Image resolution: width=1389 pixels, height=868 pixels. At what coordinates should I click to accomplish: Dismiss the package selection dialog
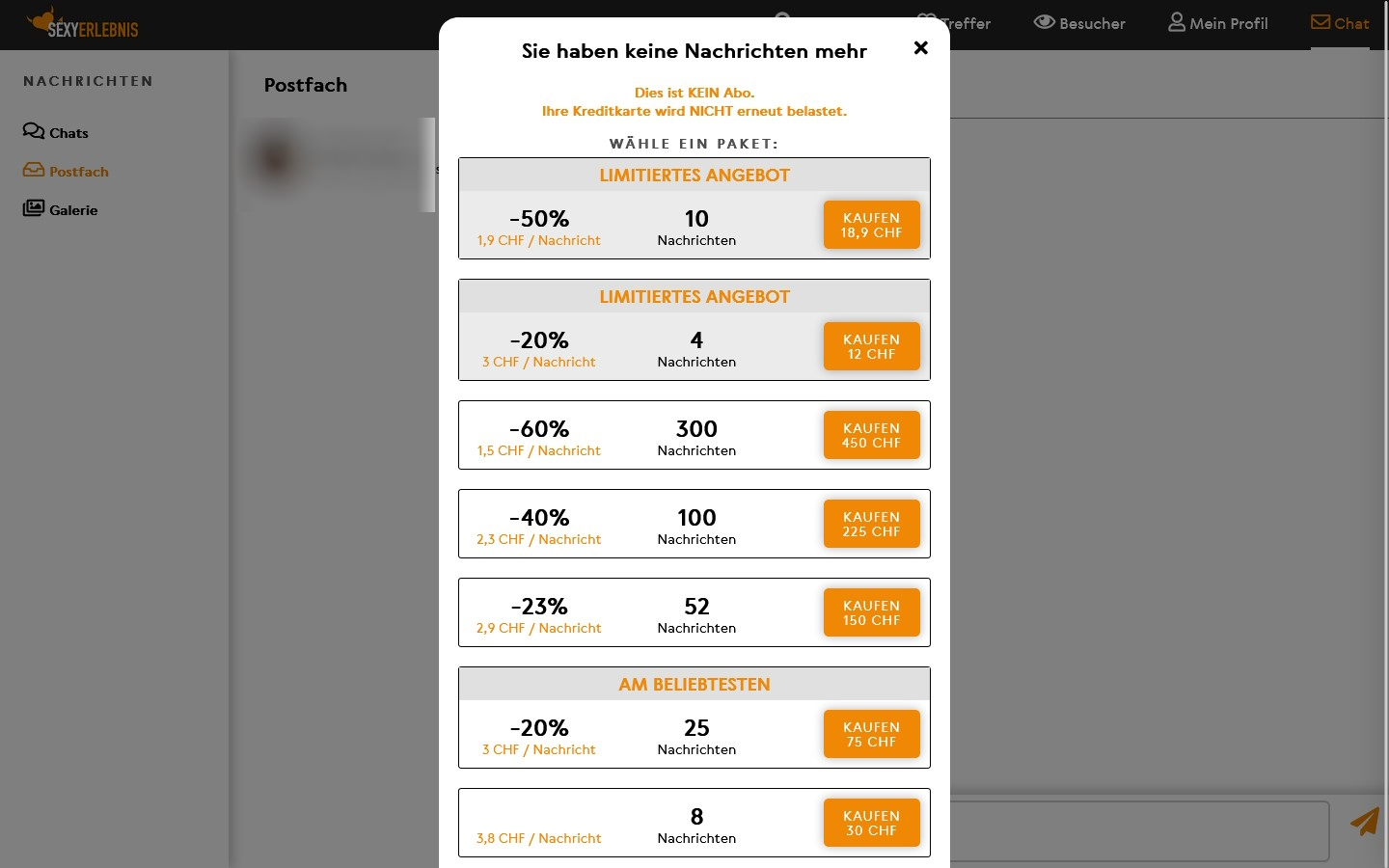pyautogui.click(x=920, y=47)
